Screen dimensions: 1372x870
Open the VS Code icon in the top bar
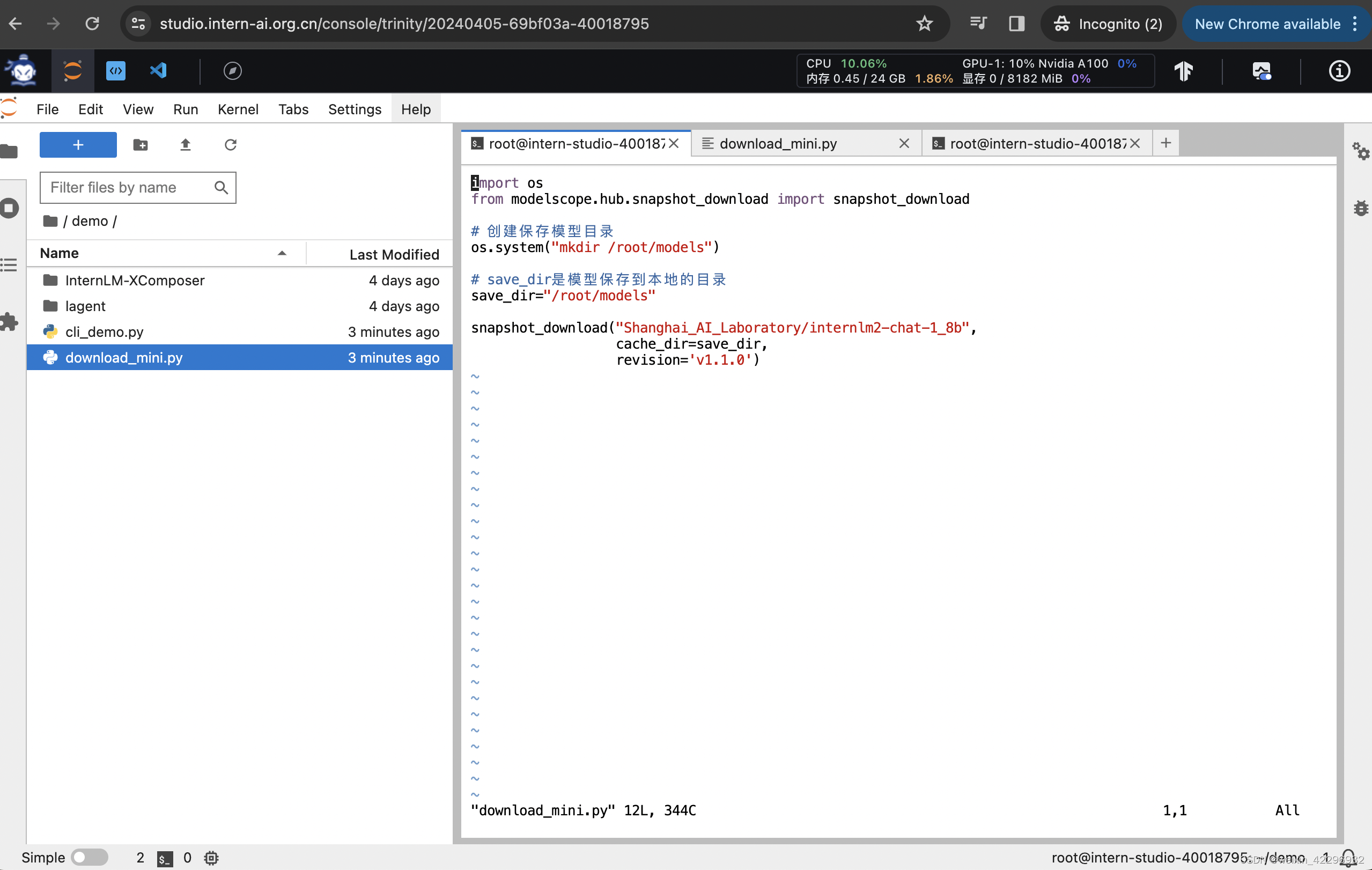pyautogui.click(x=158, y=71)
